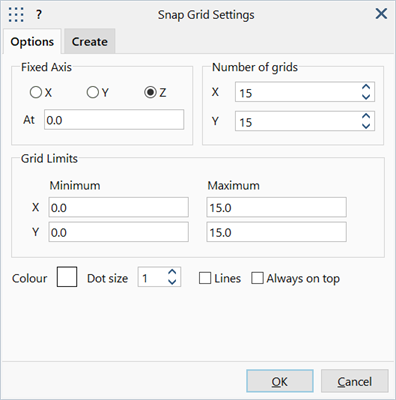Open help with the question mark icon
The image size is (396, 400).
(x=39, y=15)
